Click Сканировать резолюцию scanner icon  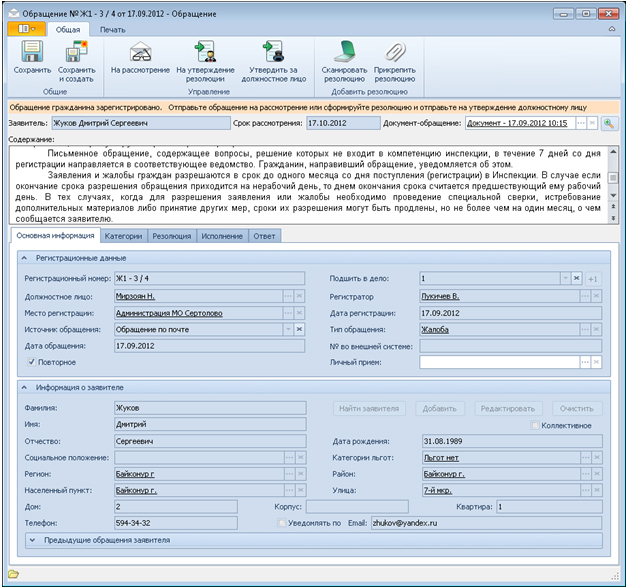(345, 52)
